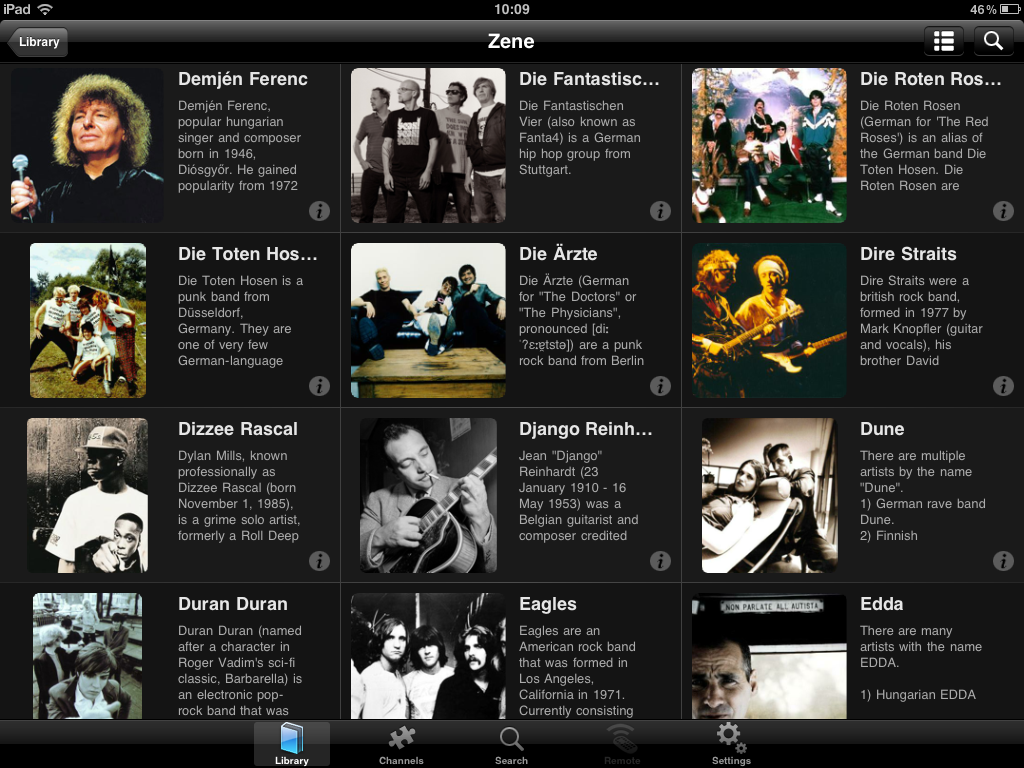Select the Demjén Ferenc title
This screenshot has height=768, width=1024.
243,79
